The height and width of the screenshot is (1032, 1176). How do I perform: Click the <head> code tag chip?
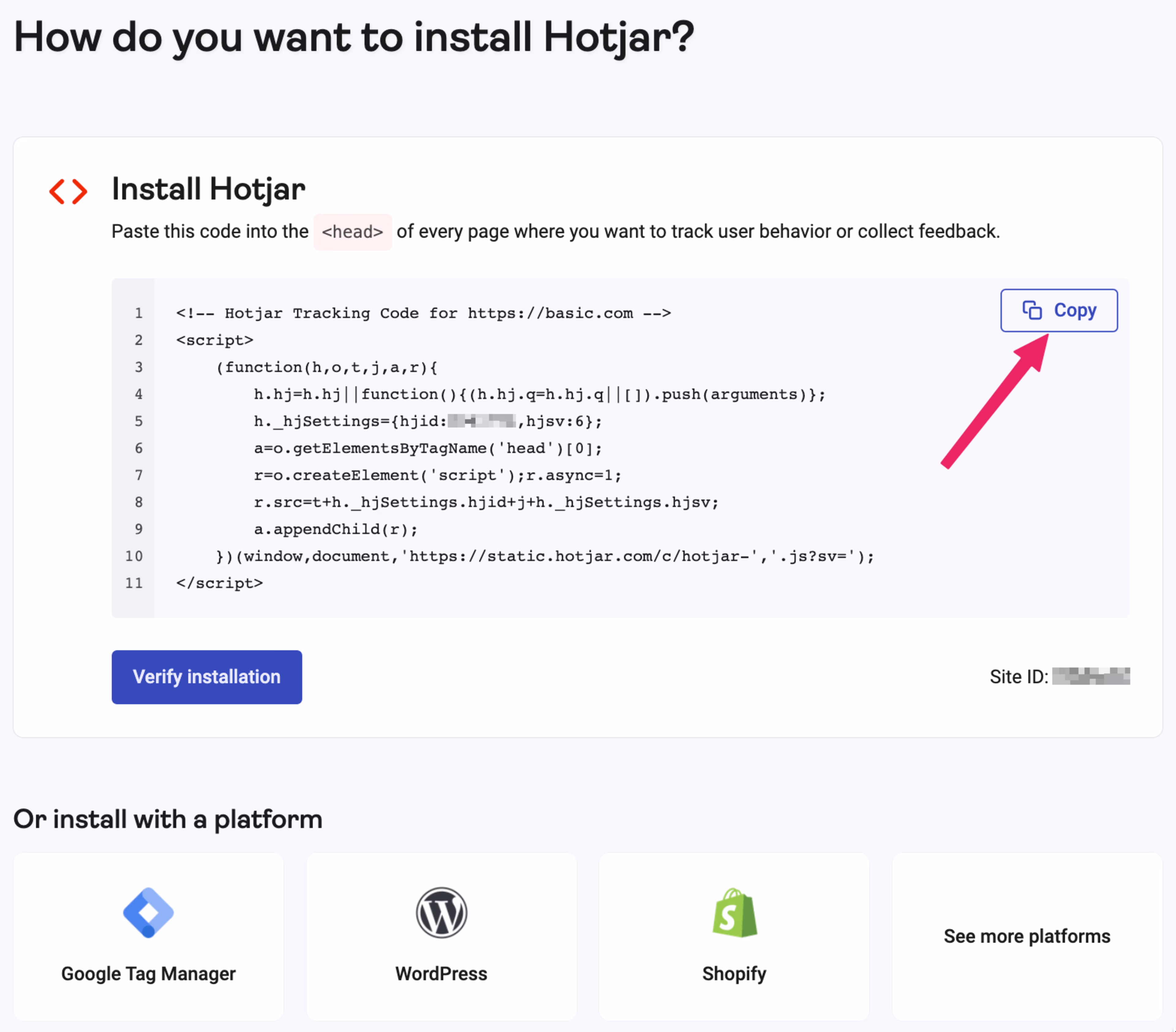pos(352,232)
